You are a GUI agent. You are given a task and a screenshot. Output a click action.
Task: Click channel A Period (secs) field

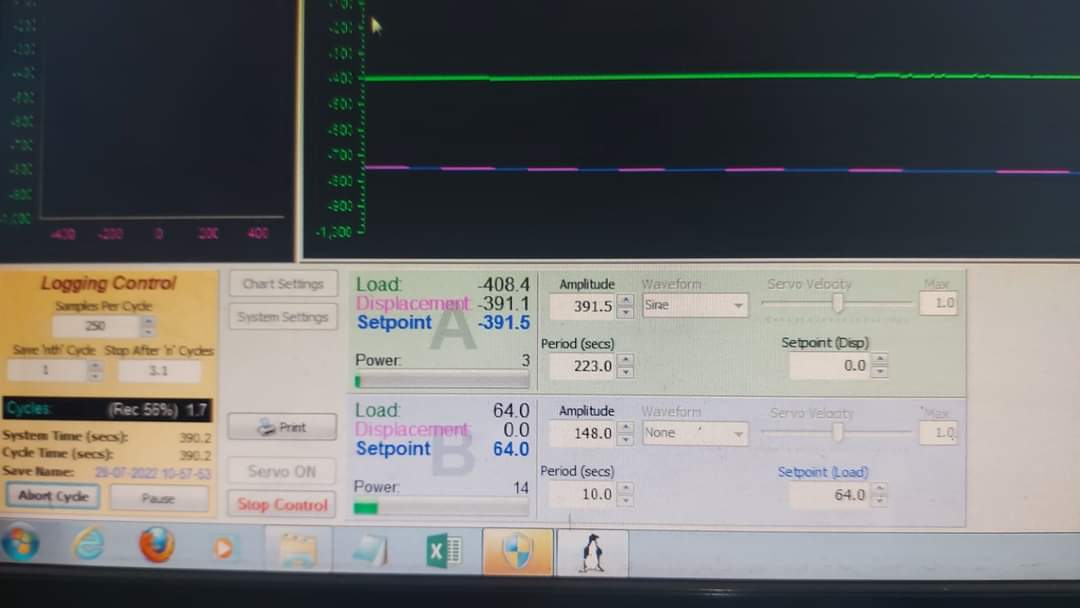coord(582,367)
